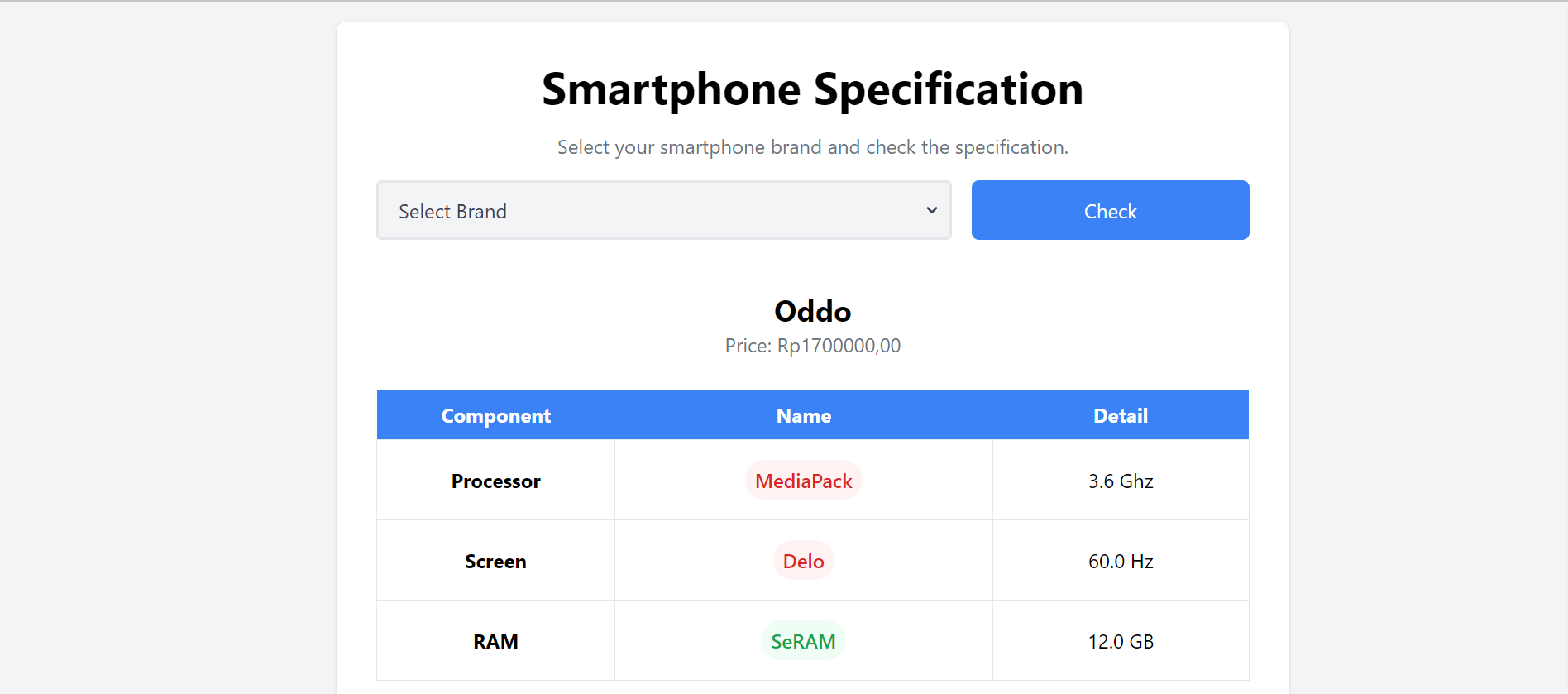
Task: Click the dropdown chevron arrow
Action: [932, 211]
